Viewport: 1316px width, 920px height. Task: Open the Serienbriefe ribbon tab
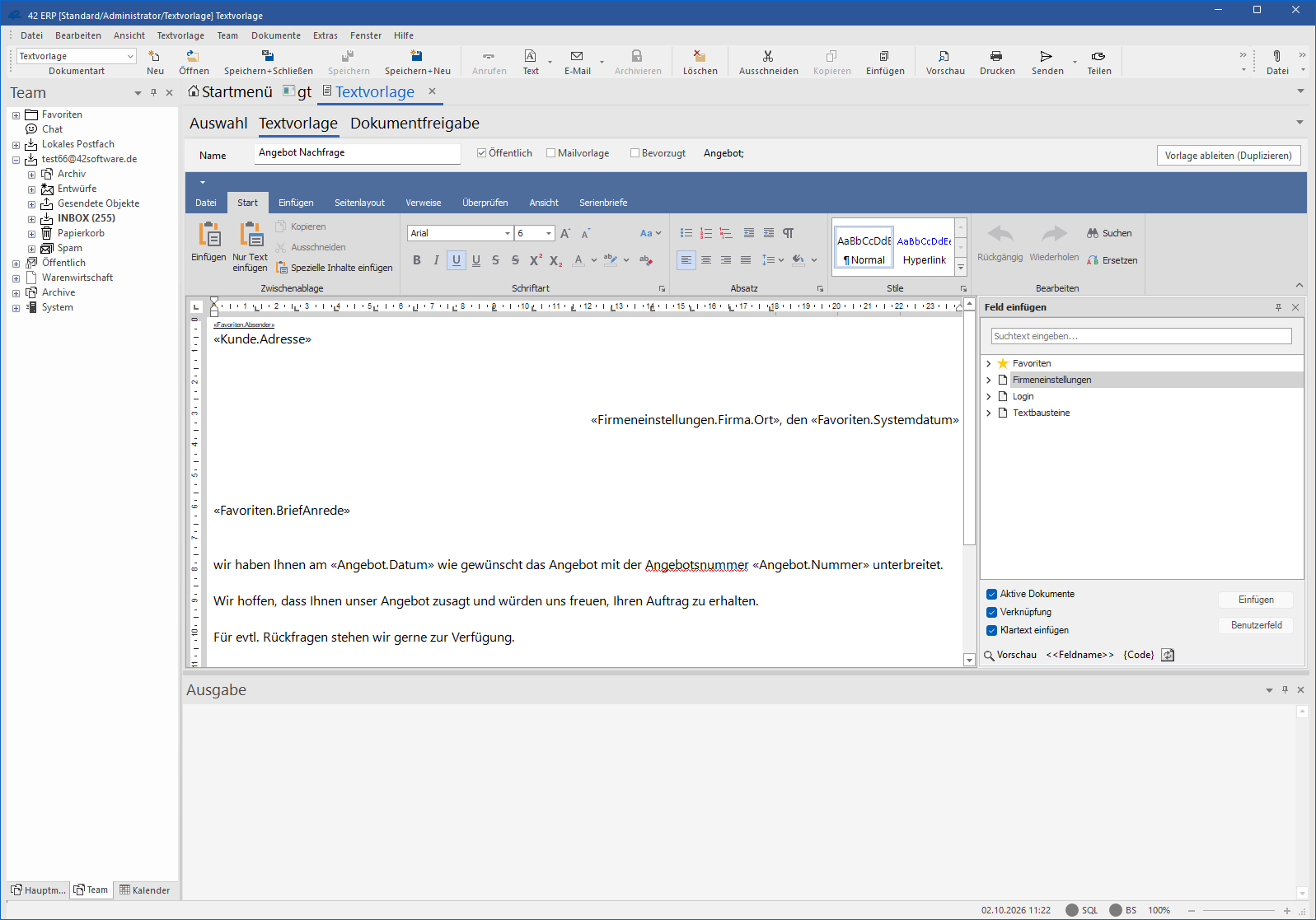click(x=603, y=203)
